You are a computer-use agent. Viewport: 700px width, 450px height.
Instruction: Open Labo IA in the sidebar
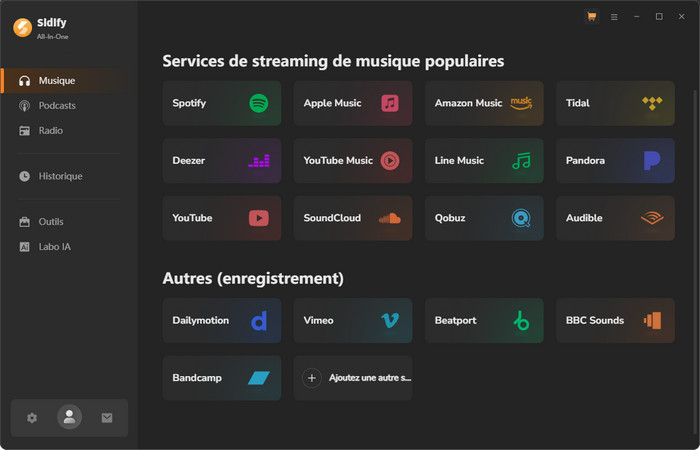[54, 246]
